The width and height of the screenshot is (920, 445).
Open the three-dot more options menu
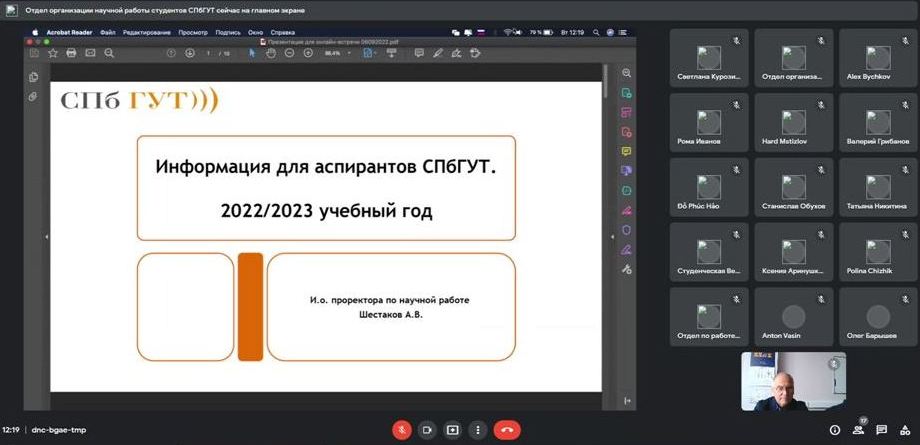(x=477, y=430)
